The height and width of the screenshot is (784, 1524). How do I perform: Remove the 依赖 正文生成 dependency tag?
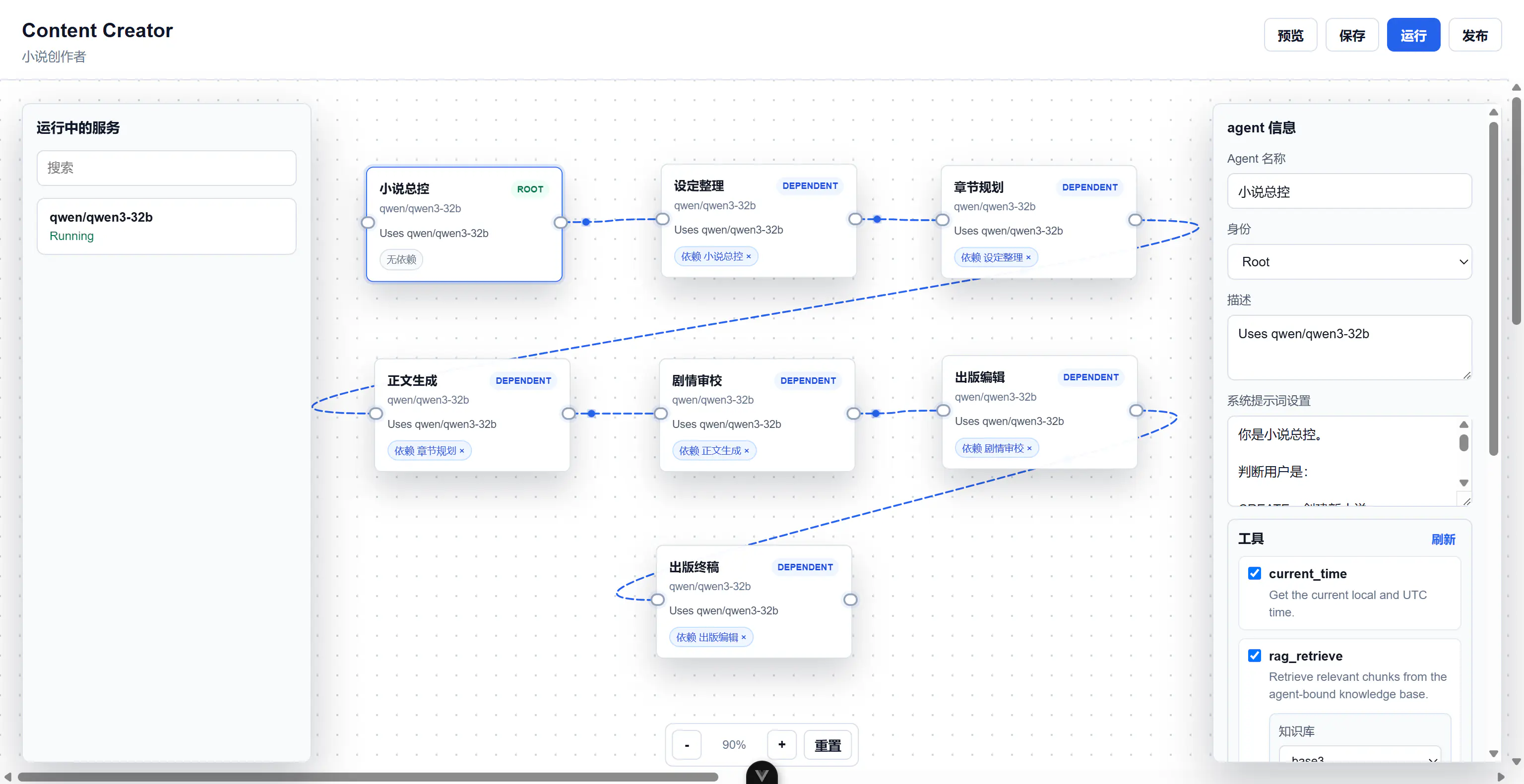(x=747, y=451)
